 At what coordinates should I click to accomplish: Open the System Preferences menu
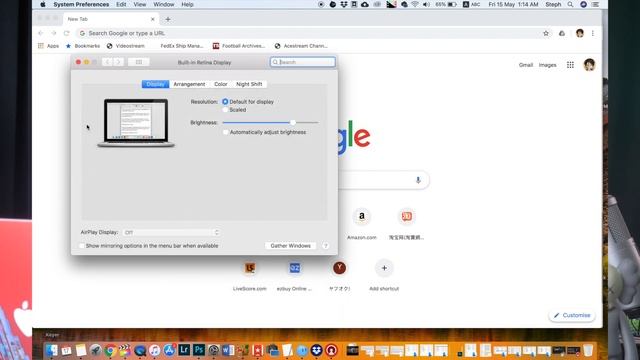pos(81,4)
